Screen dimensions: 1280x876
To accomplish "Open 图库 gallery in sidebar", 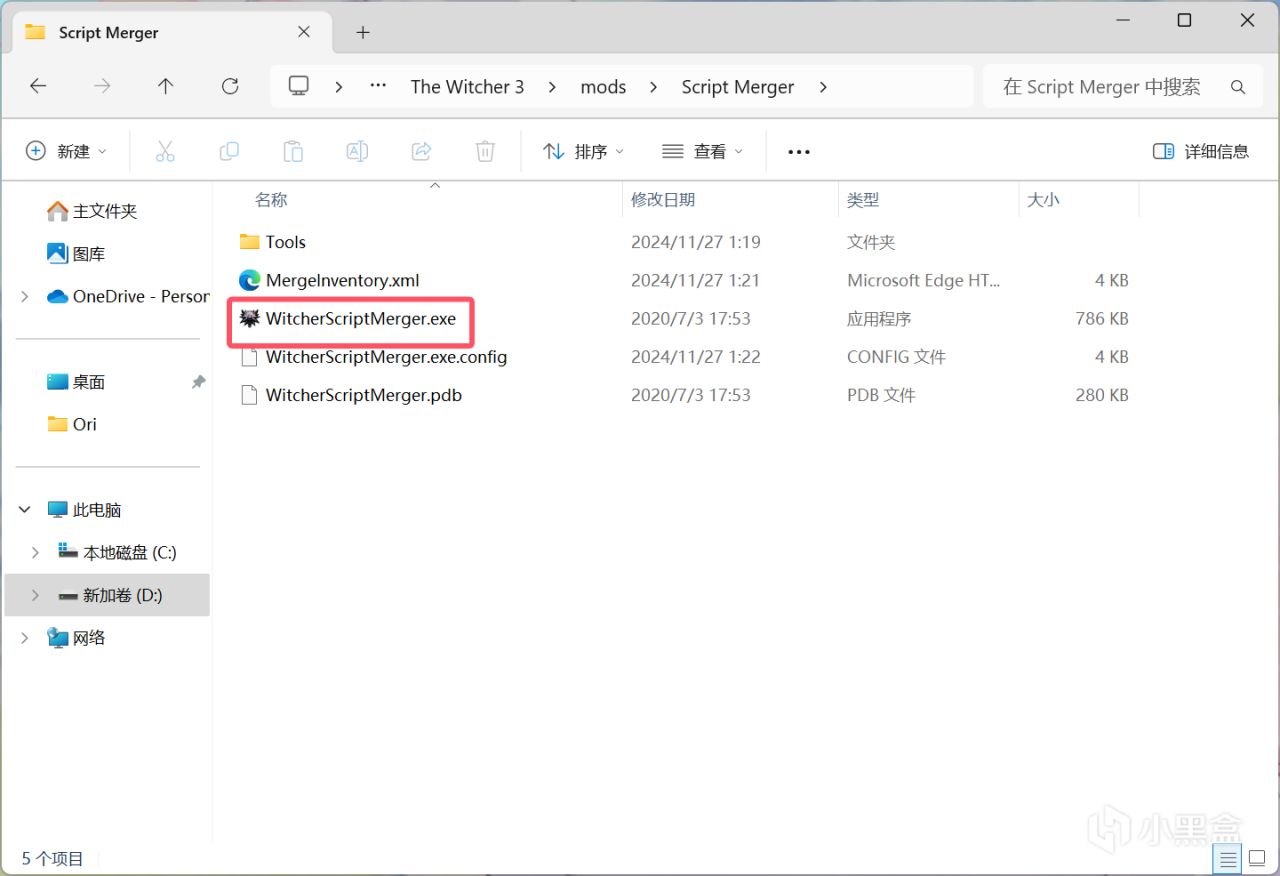I will click(76, 254).
